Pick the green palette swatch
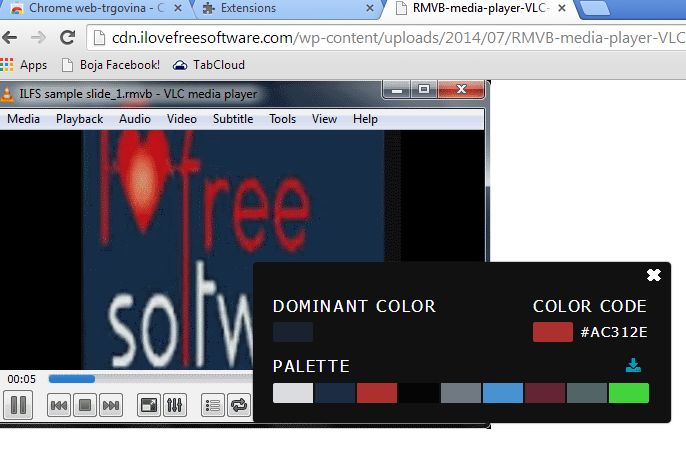 tap(629, 393)
